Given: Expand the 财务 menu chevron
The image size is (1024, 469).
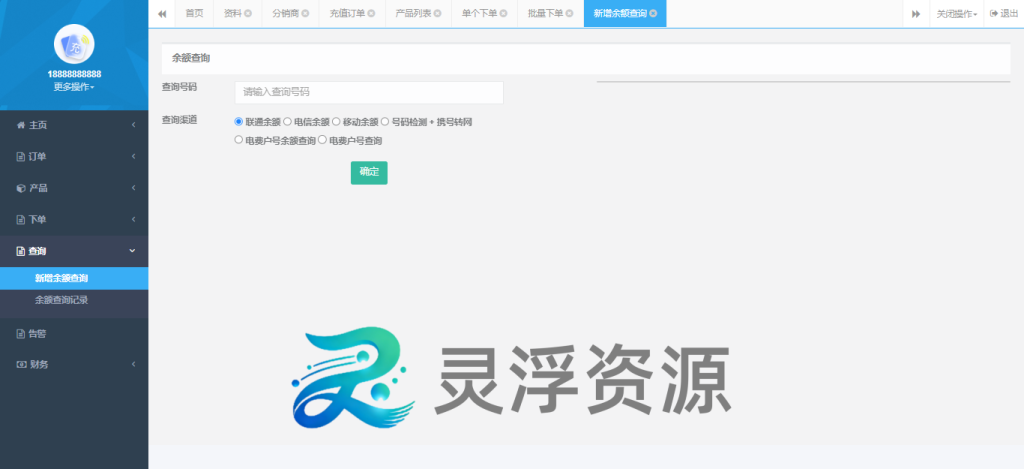Looking at the screenshot, I should coord(133,364).
